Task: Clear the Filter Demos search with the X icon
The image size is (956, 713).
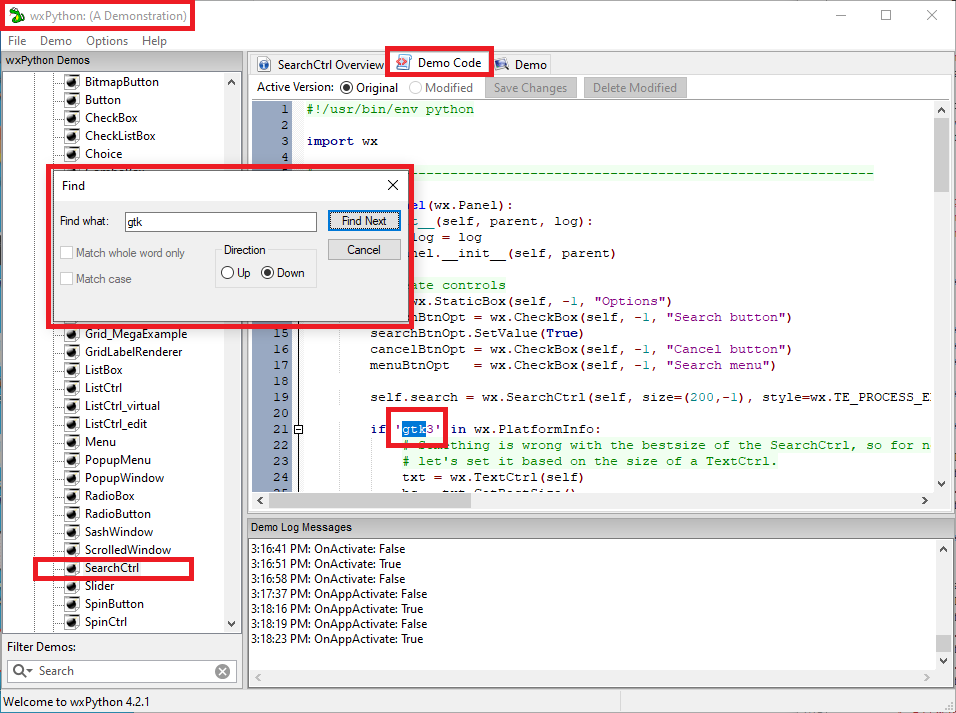Action: (x=223, y=672)
